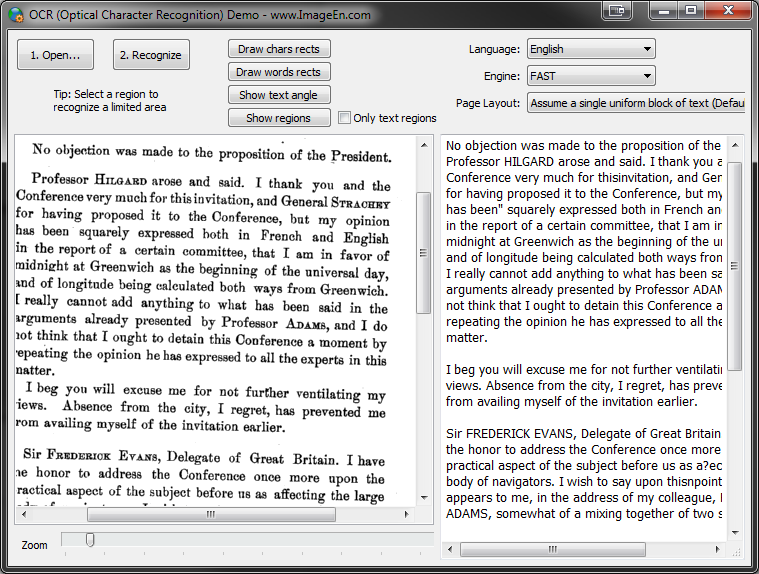759x574 pixels.
Task: Click the 1. Open... button
Action: click(x=55, y=55)
